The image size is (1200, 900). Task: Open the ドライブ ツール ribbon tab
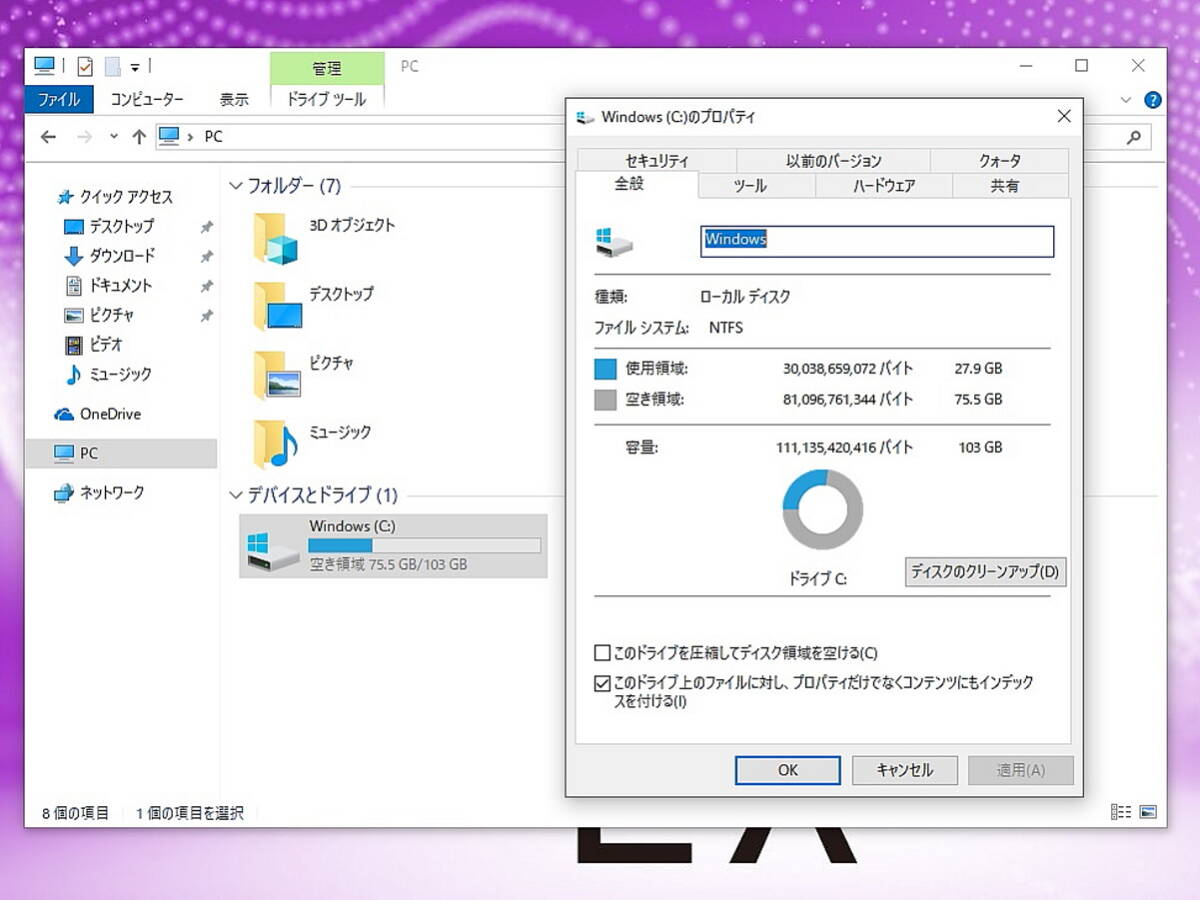coord(327,99)
